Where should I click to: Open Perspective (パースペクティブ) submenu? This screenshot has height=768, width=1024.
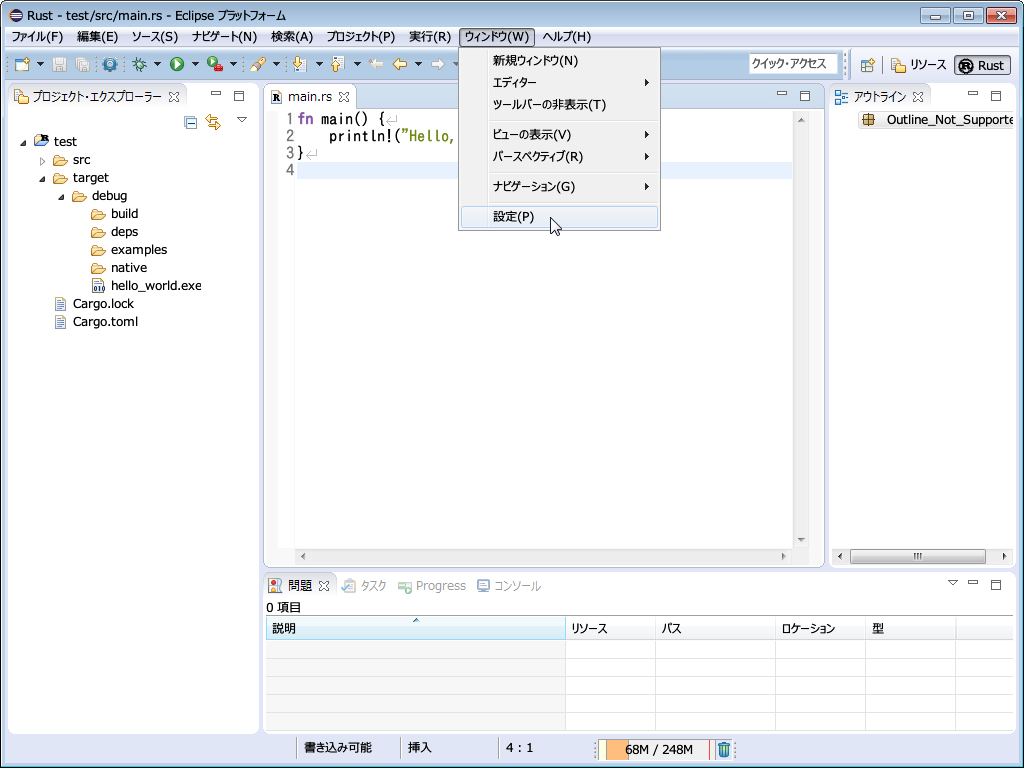pyautogui.click(x=560, y=157)
